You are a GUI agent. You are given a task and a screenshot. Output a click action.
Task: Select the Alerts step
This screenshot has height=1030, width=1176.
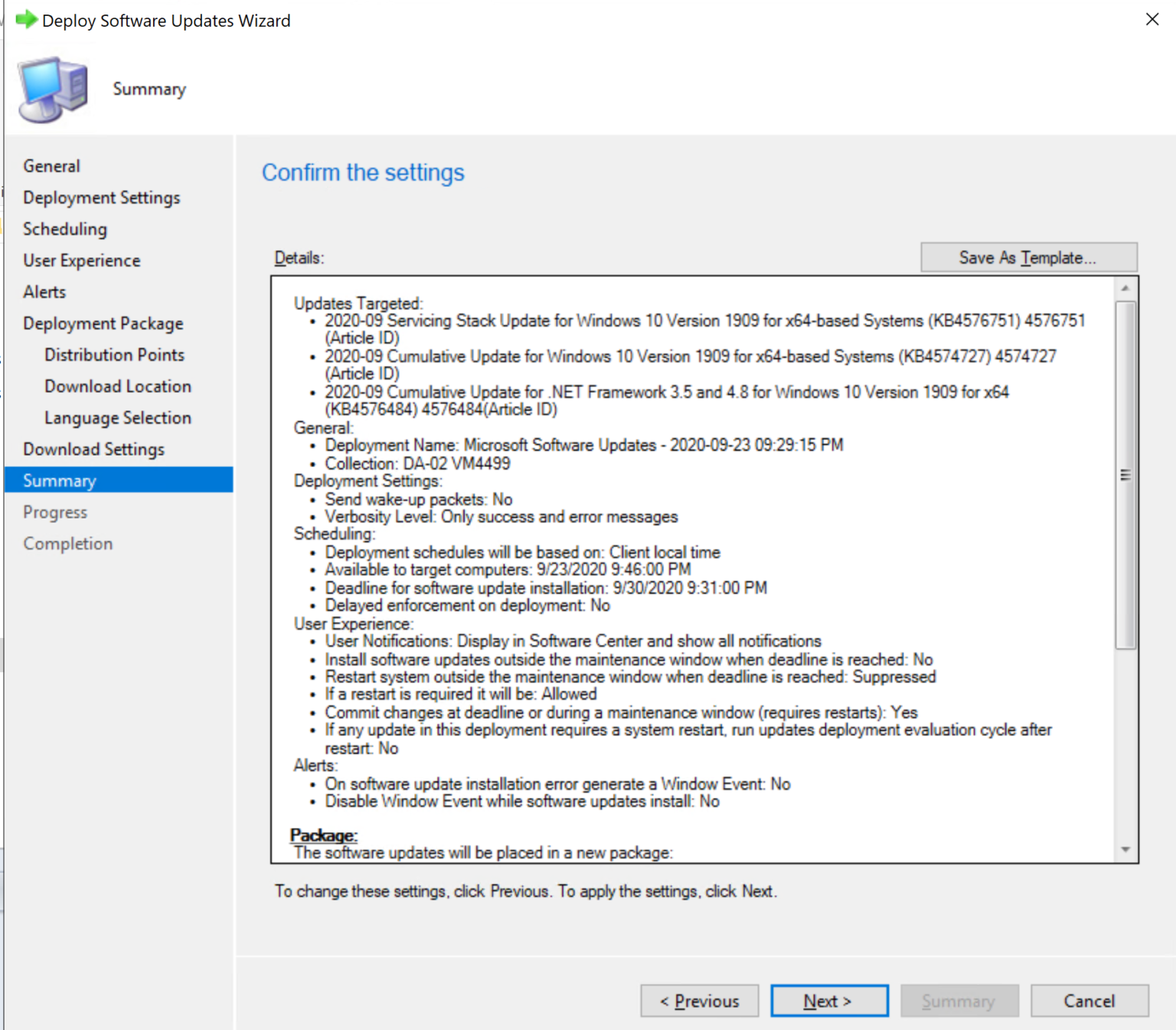pyautogui.click(x=44, y=292)
